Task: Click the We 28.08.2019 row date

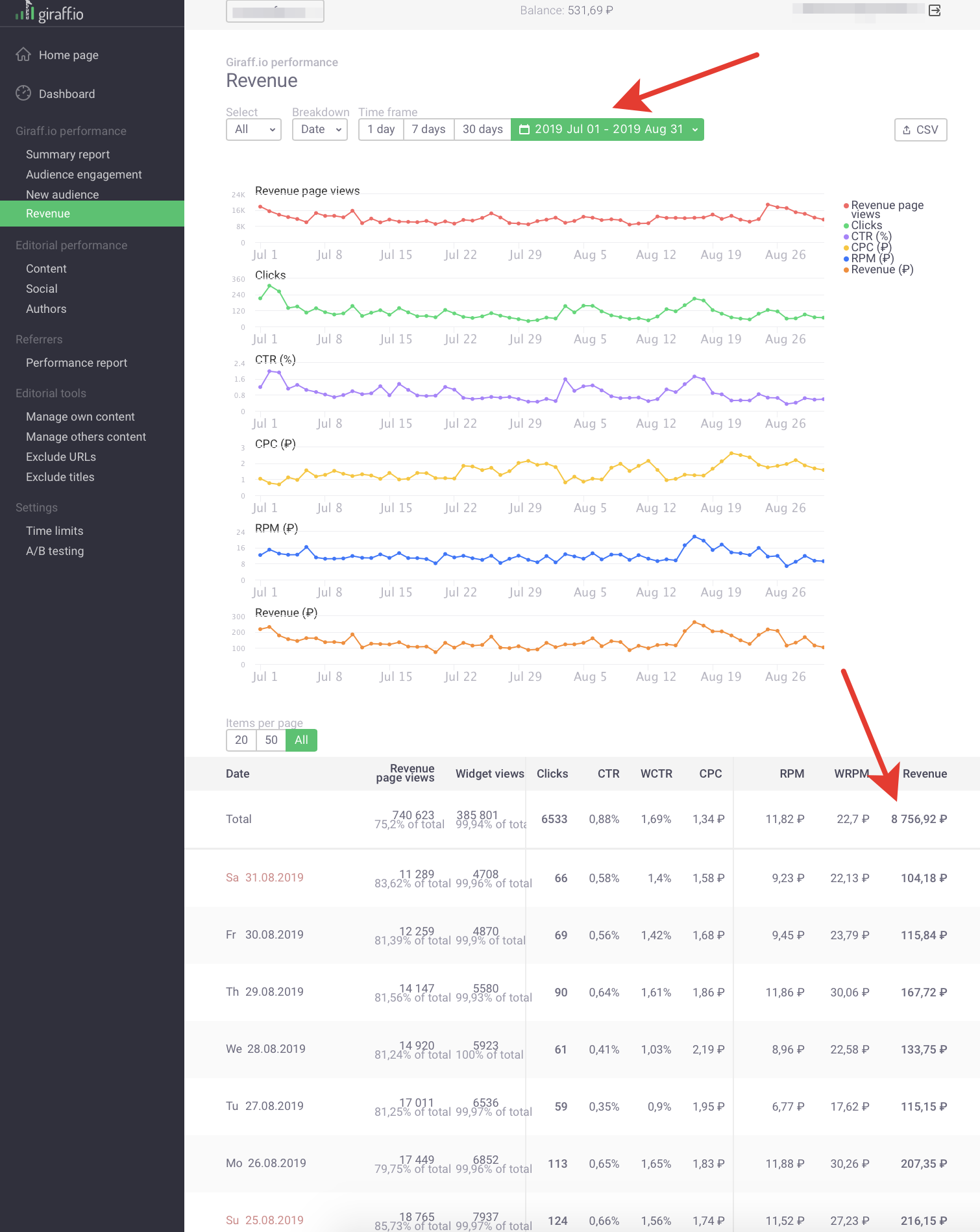Action: (x=265, y=1049)
